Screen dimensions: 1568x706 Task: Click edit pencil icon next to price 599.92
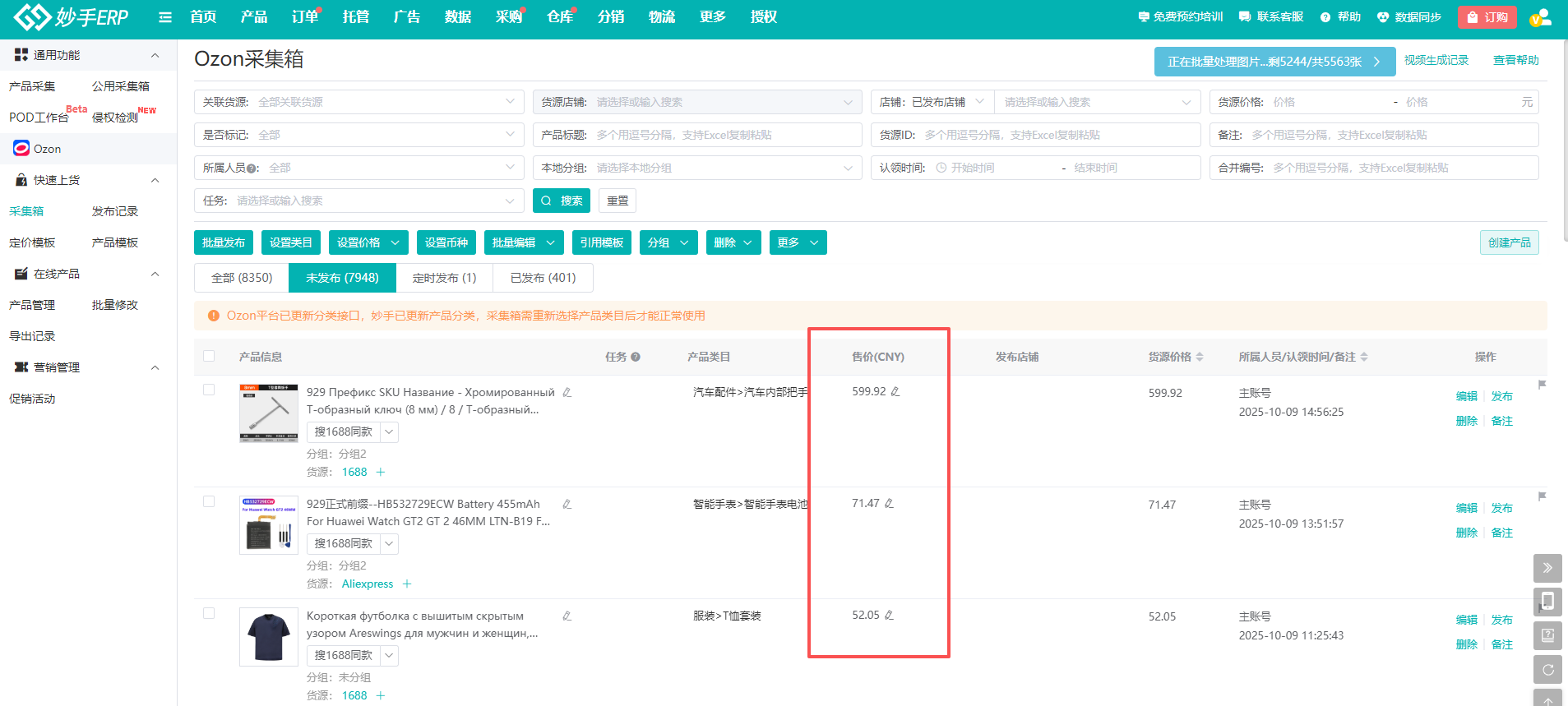895,392
